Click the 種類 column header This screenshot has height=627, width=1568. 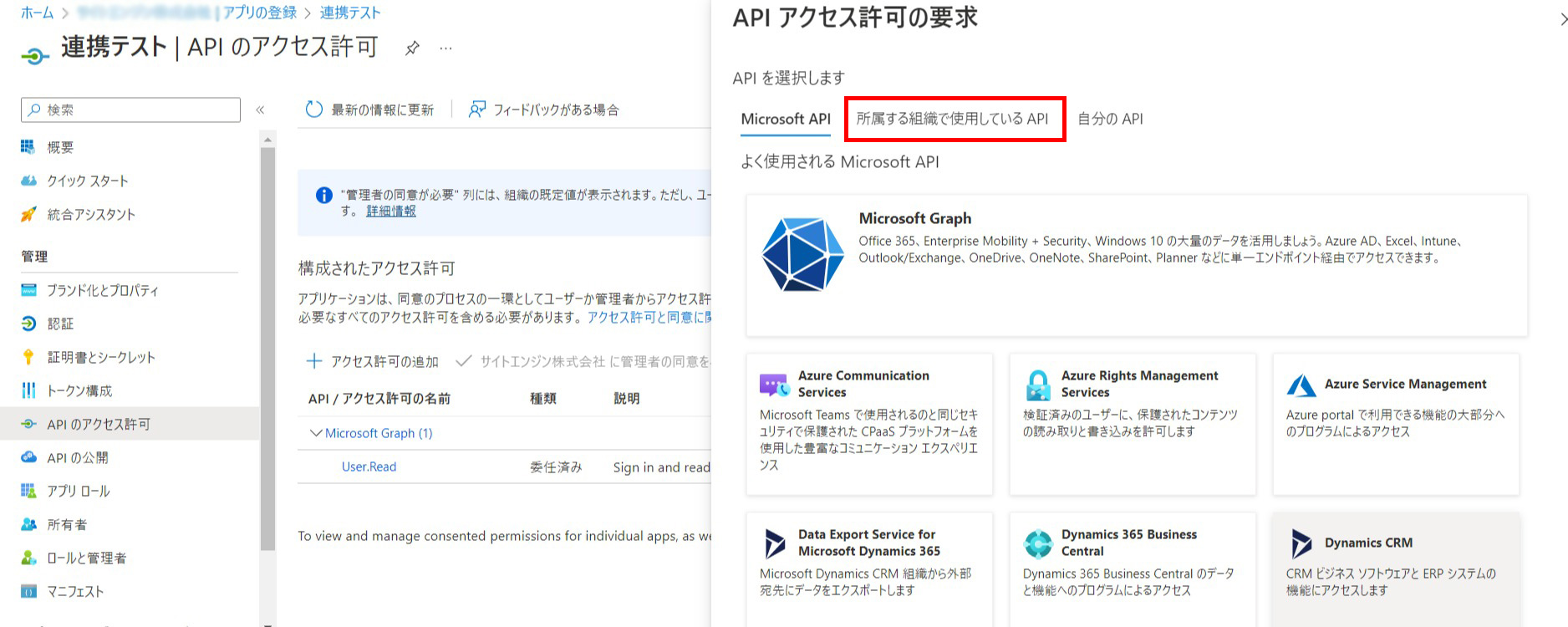543,399
